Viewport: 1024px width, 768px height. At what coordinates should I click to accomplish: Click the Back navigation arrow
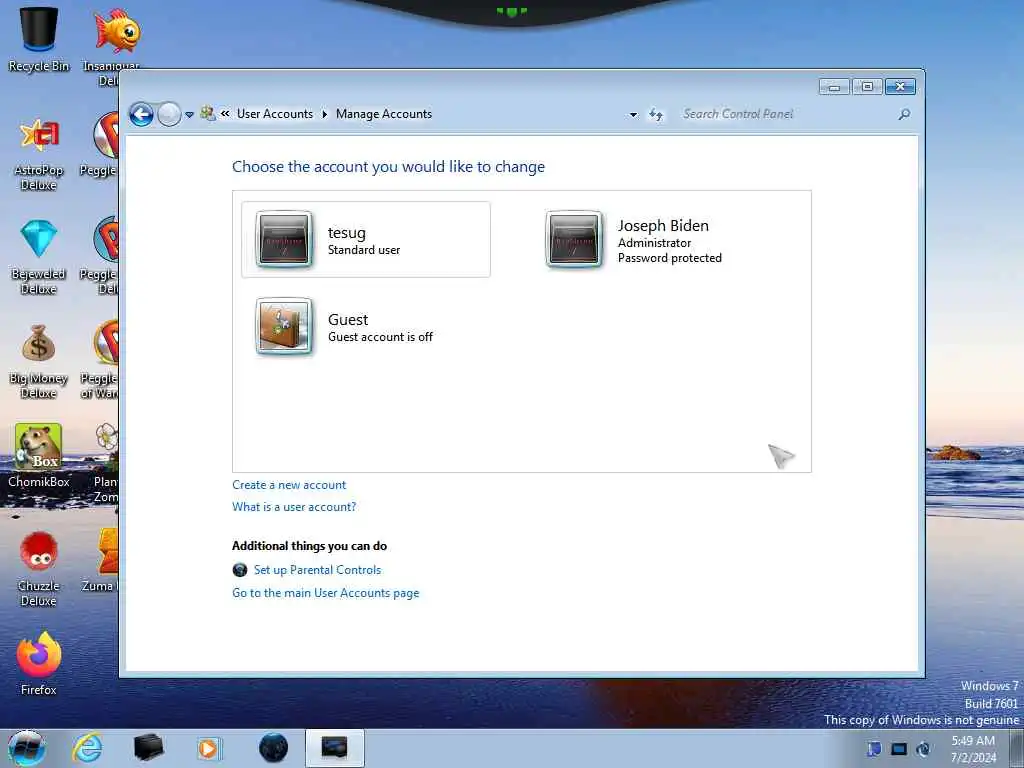141,114
